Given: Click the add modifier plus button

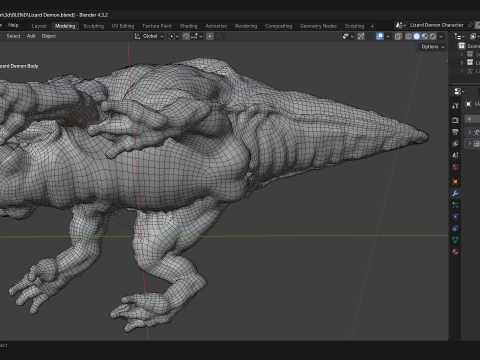Looking at the screenshot, I should pos(469,119).
